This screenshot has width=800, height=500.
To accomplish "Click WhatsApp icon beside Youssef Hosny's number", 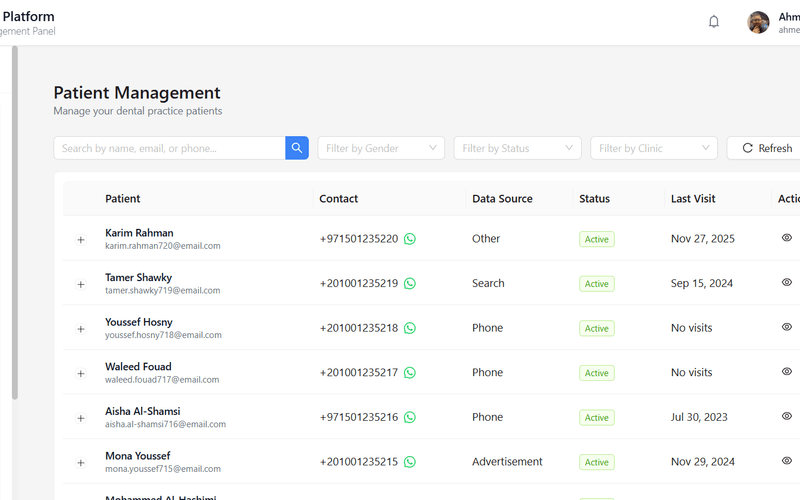I will pyautogui.click(x=410, y=328).
